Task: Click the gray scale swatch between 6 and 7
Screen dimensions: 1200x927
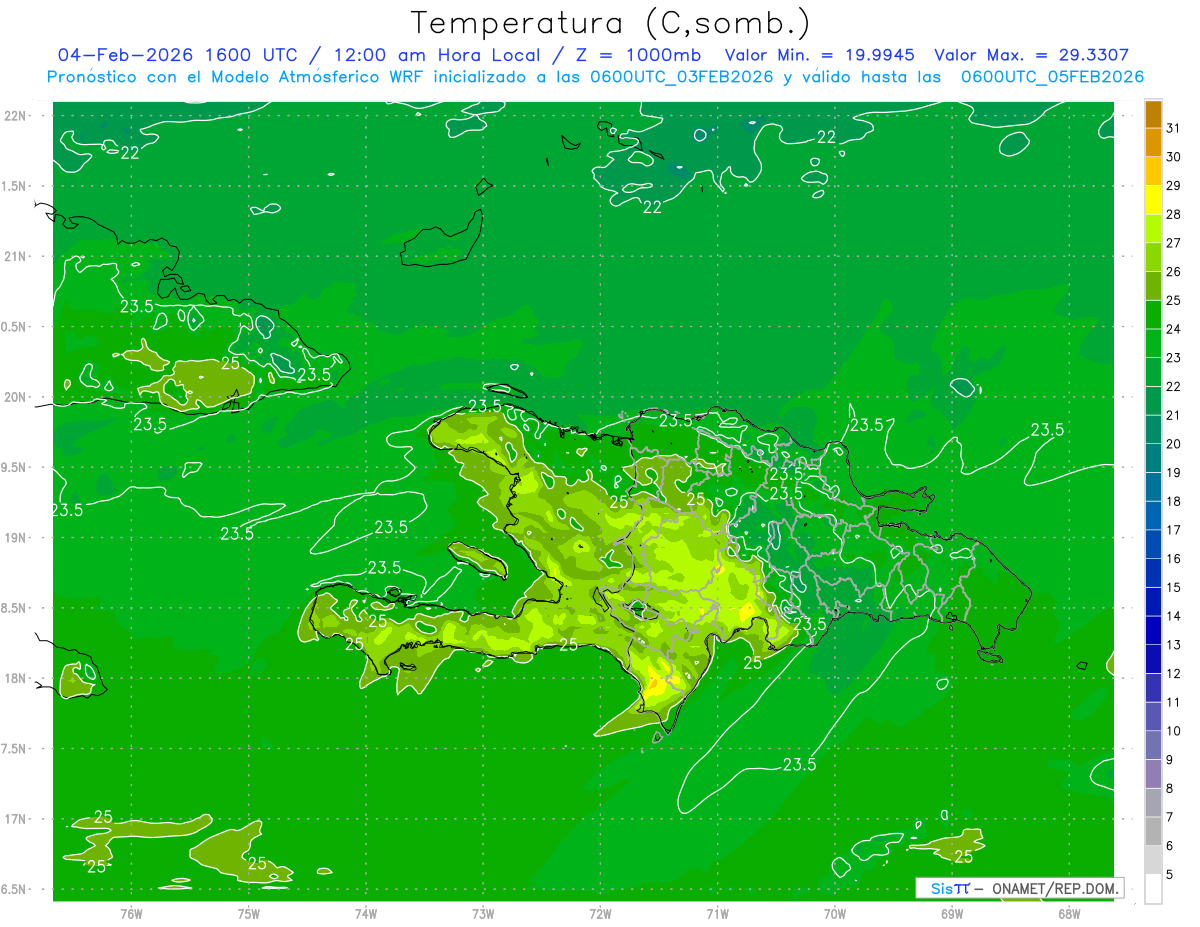Action: 1153,831
